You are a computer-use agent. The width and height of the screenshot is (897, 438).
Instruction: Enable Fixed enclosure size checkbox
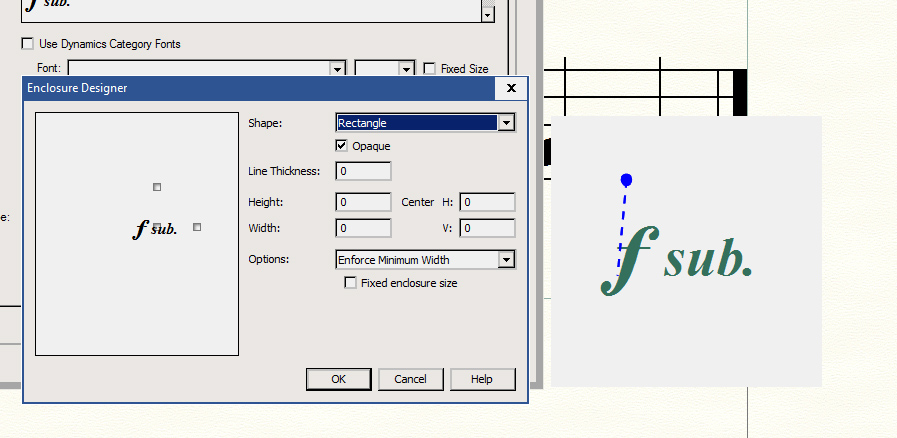pyautogui.click(x=351, y=283)
